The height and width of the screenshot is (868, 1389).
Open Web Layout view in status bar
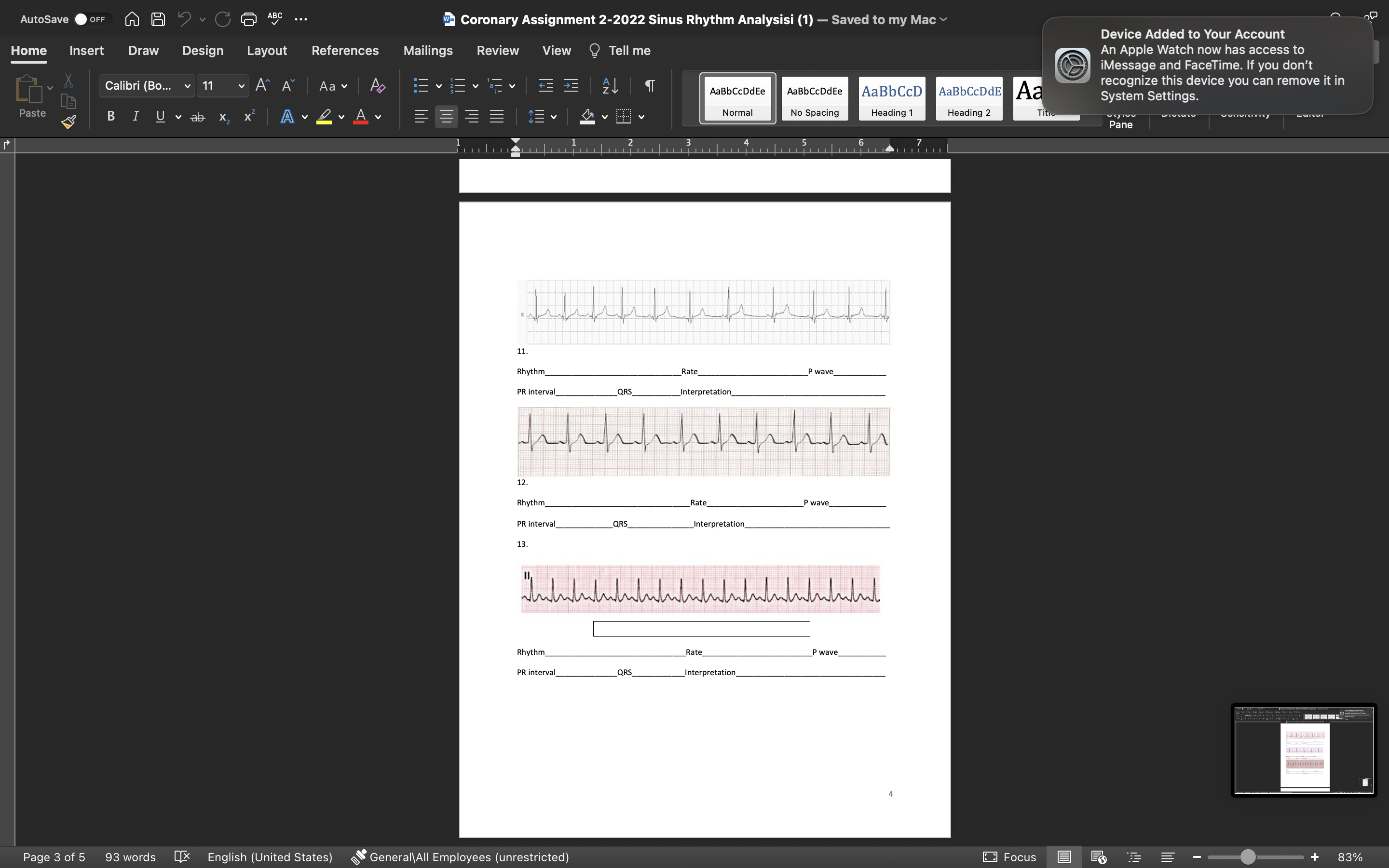(1098, 857)
